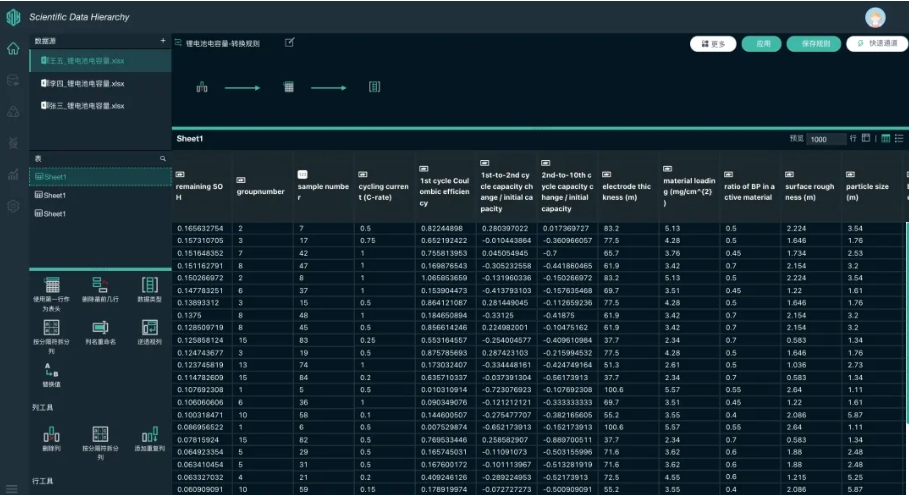Image resolution: width=909 pixels, height=495 pixels.
Task: Click the preview row count field
Action: 826,140
